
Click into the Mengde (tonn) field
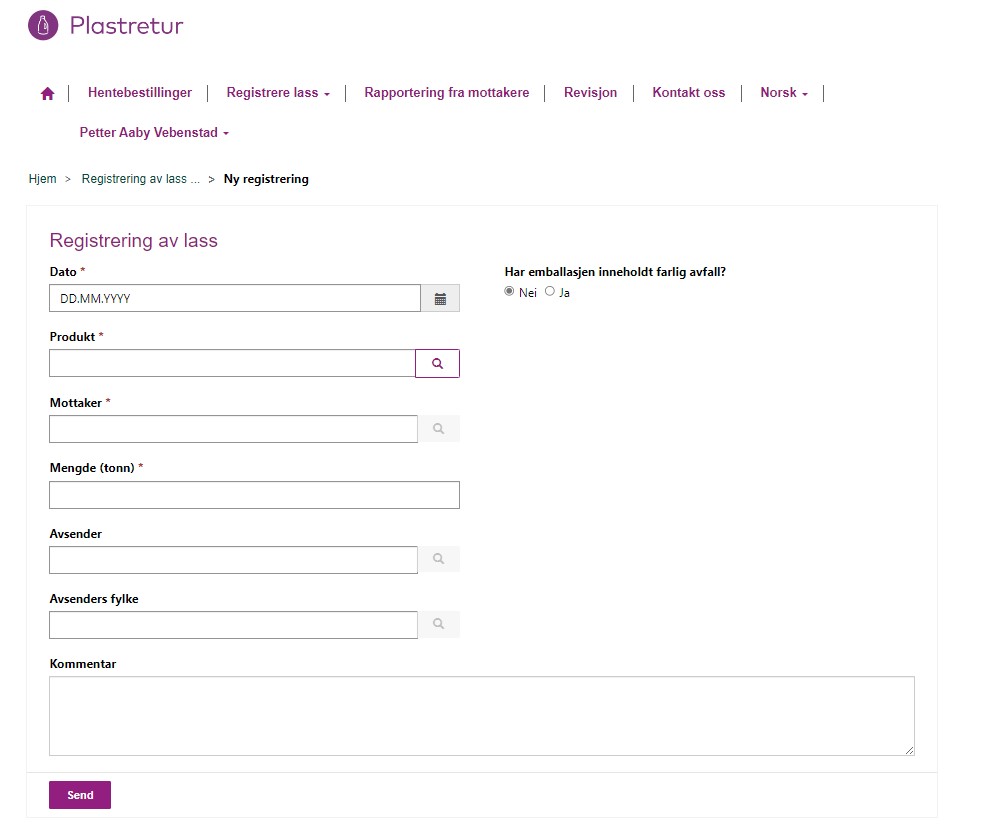coord(254,495)
